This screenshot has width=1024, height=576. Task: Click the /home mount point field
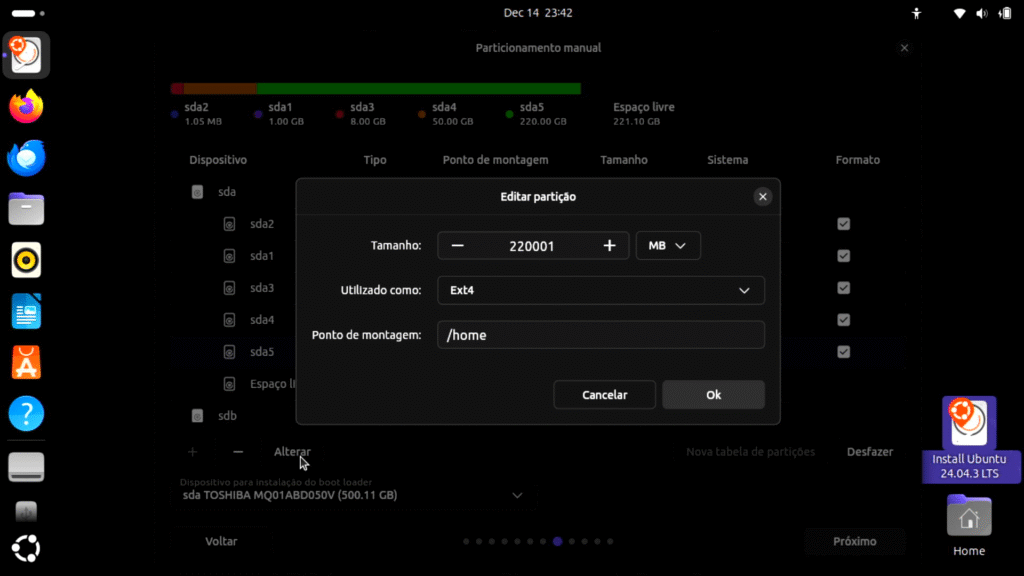[600, 335]
